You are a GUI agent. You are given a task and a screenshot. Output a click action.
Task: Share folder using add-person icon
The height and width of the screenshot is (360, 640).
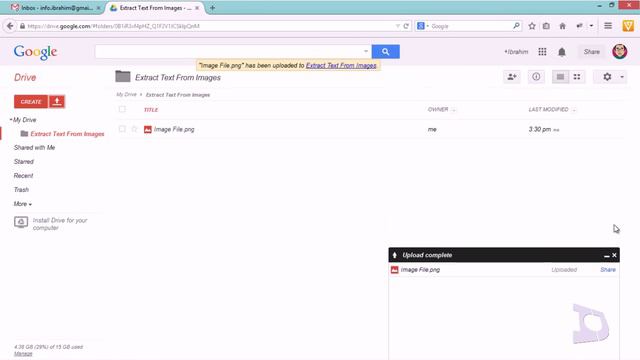click(512, 77)
